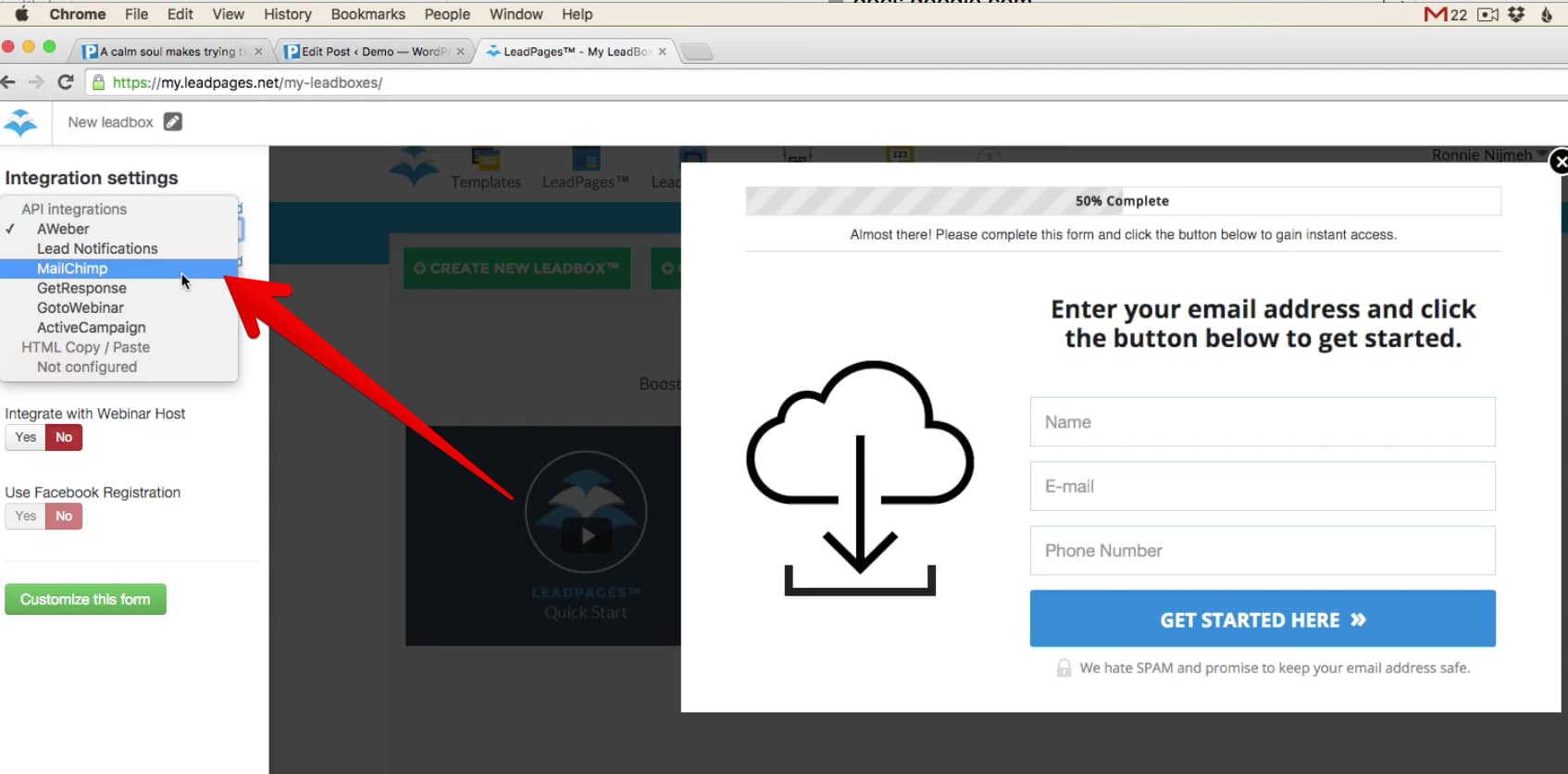Play the LeadPages Quick Start video
The height and width of the screenshot is (774, 1568).
coord(586,535)
